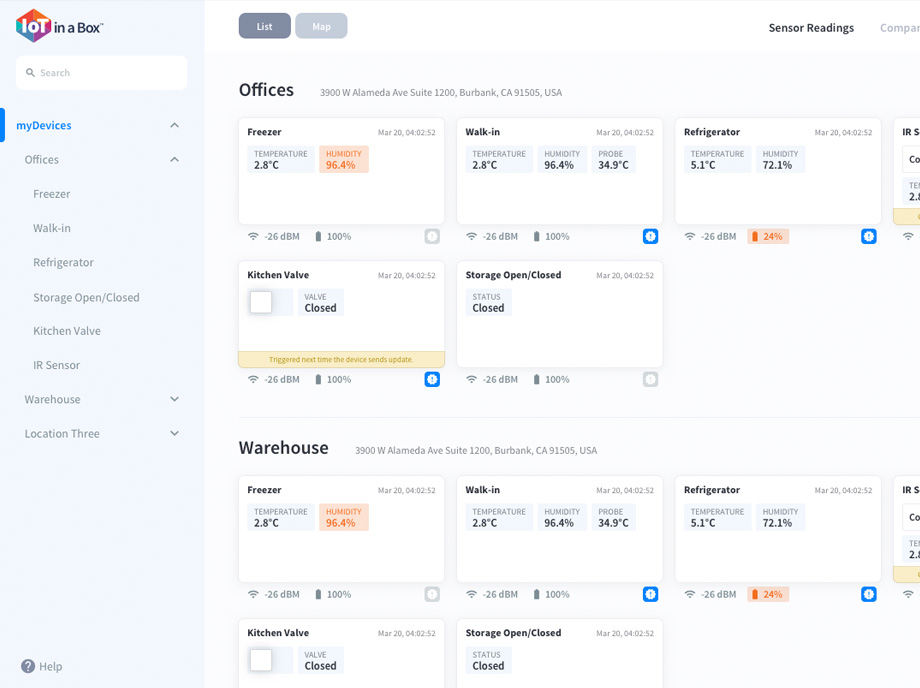Open the Help question mark icon
Viewport: 920px width, 688px height.
click(x=28, y=666)
